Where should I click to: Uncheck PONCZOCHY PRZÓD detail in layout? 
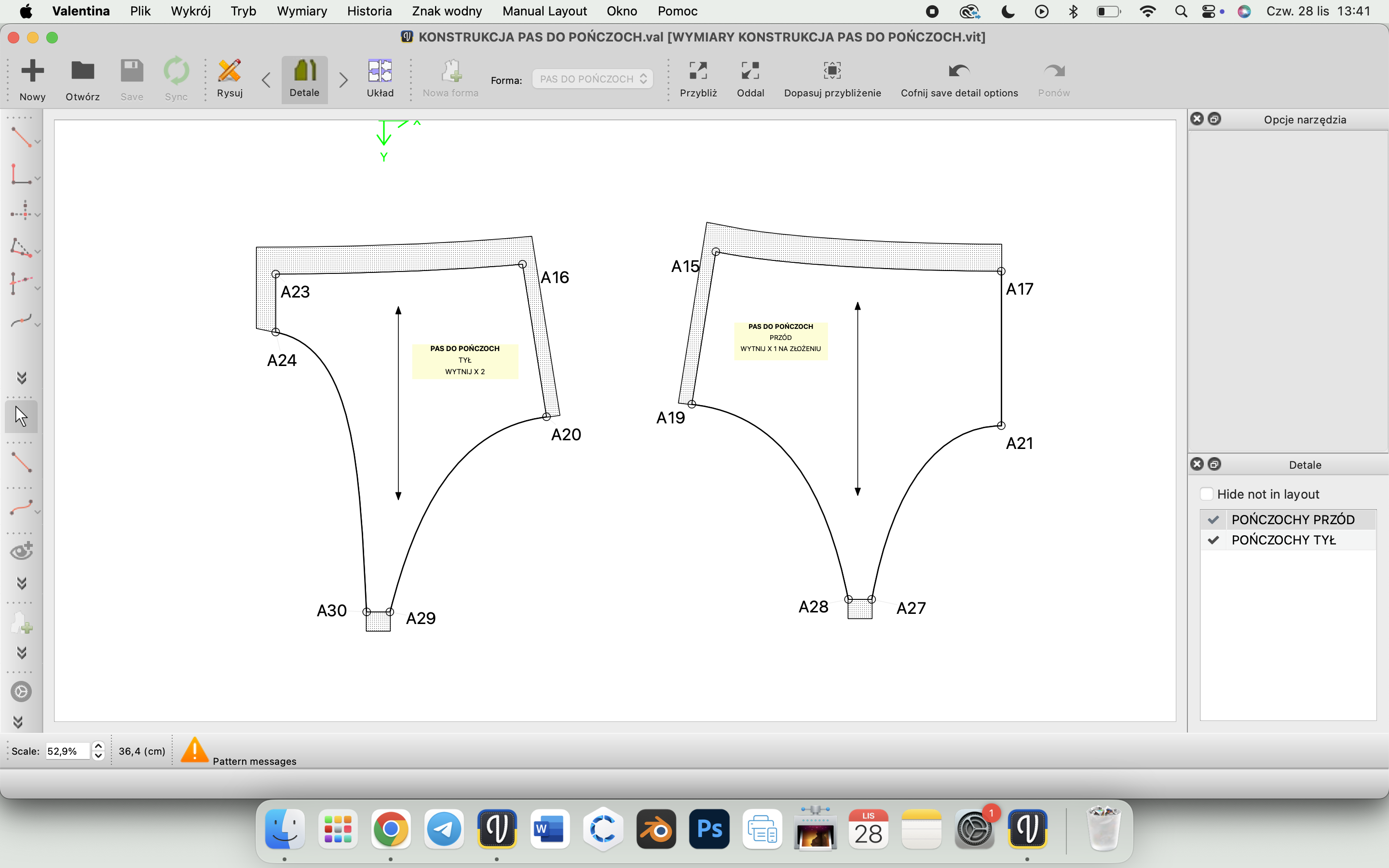pos(1213,519)
